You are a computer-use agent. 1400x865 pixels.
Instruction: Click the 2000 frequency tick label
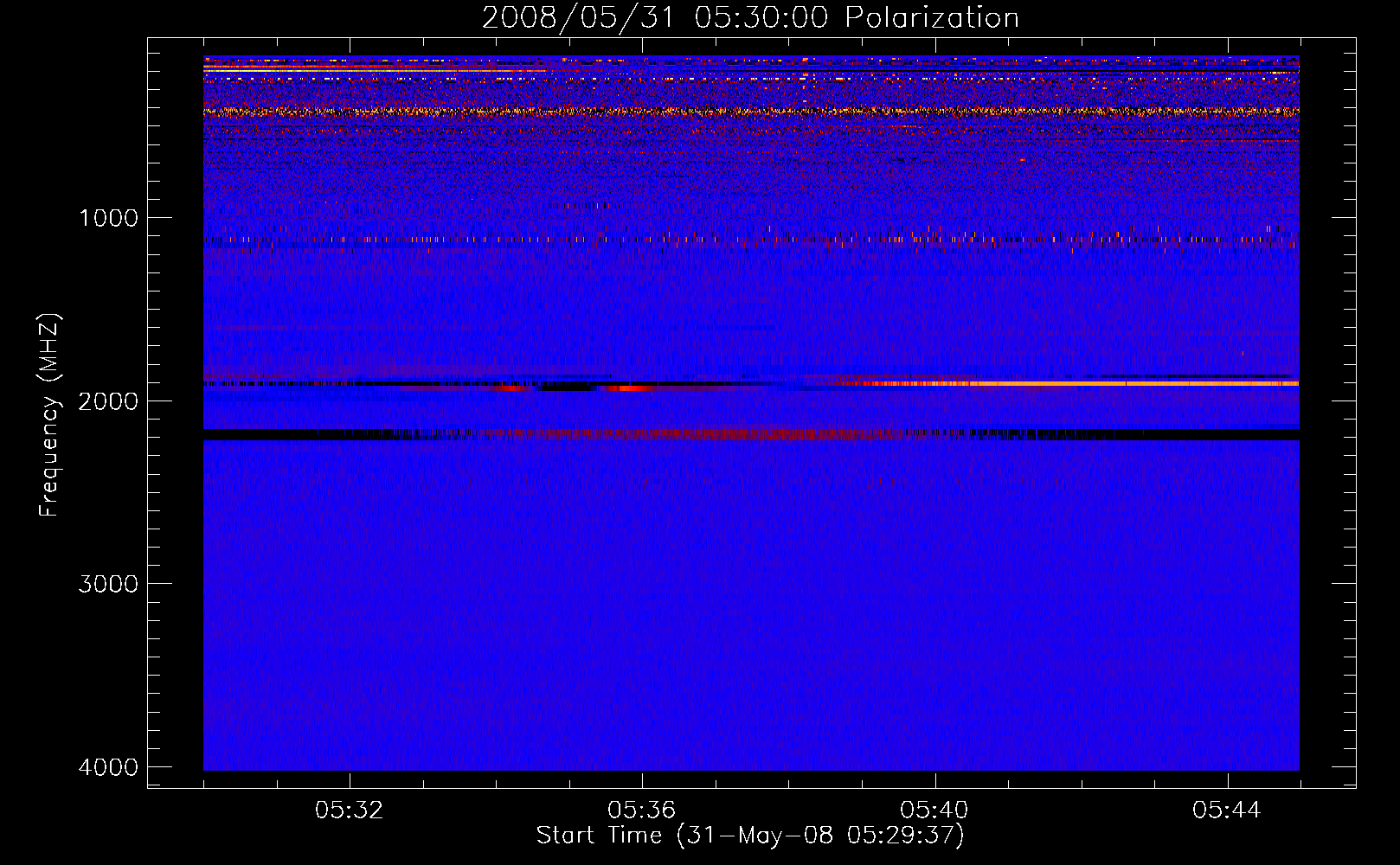pos(108,400)
